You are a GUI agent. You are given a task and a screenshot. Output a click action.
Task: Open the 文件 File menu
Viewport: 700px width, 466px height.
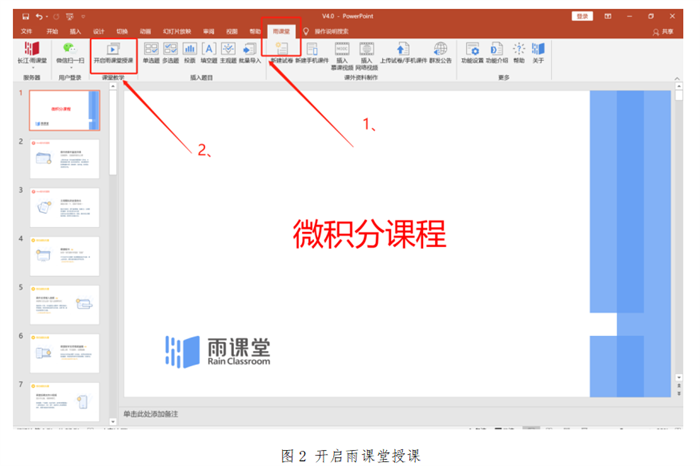point(26,31)
